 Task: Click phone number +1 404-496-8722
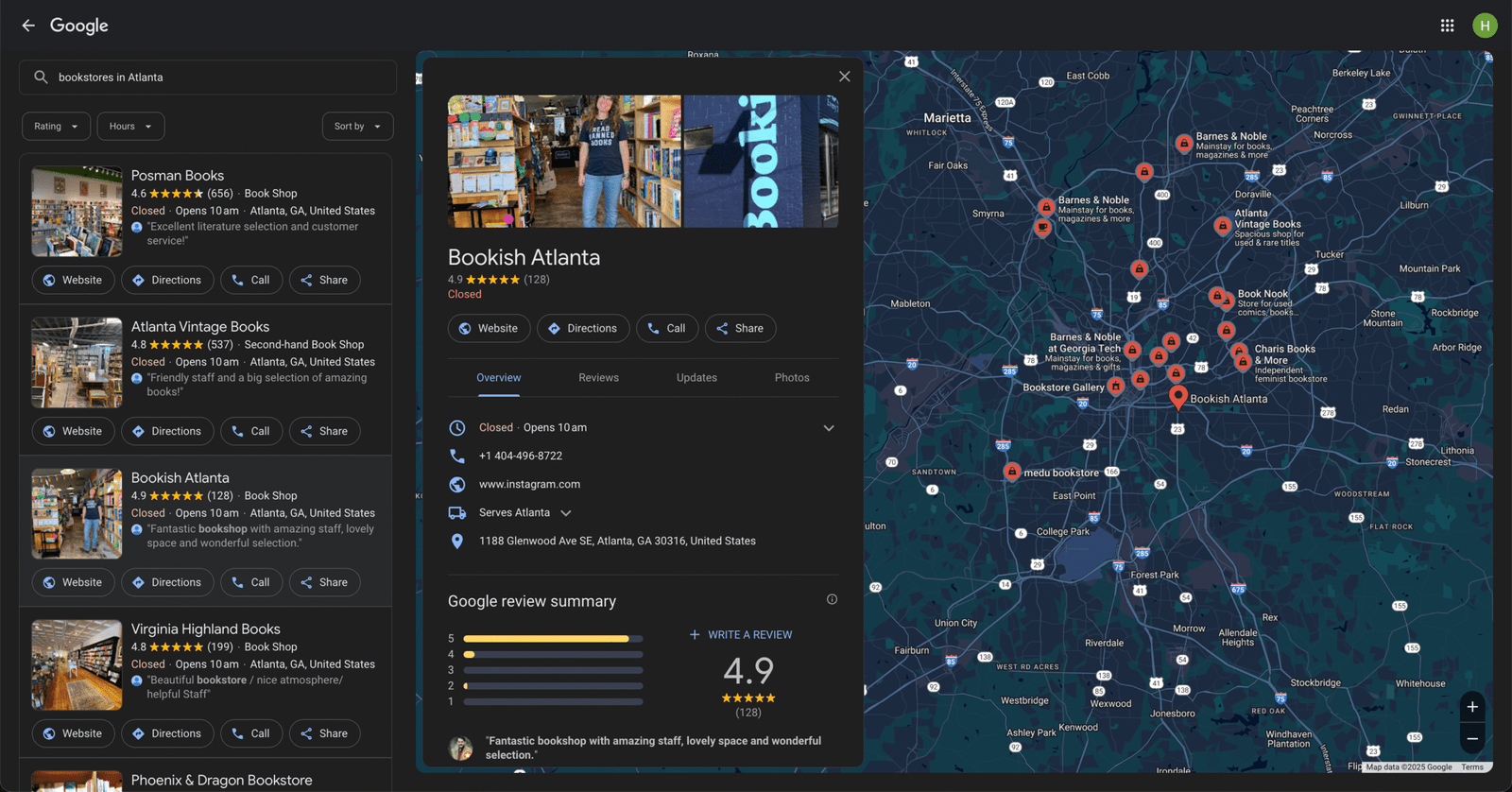coord(521,456)
